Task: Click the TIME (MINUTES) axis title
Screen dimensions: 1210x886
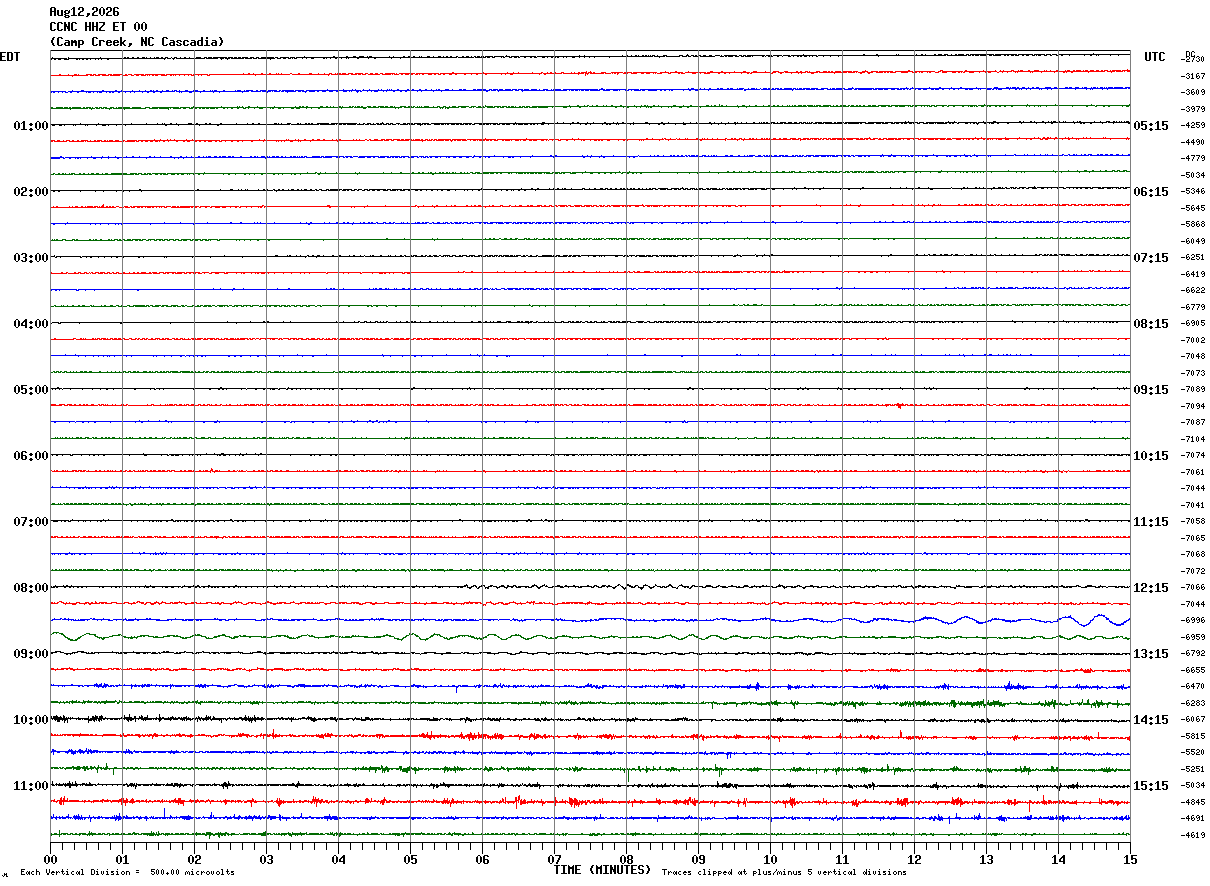Action: tap(602, 870)
